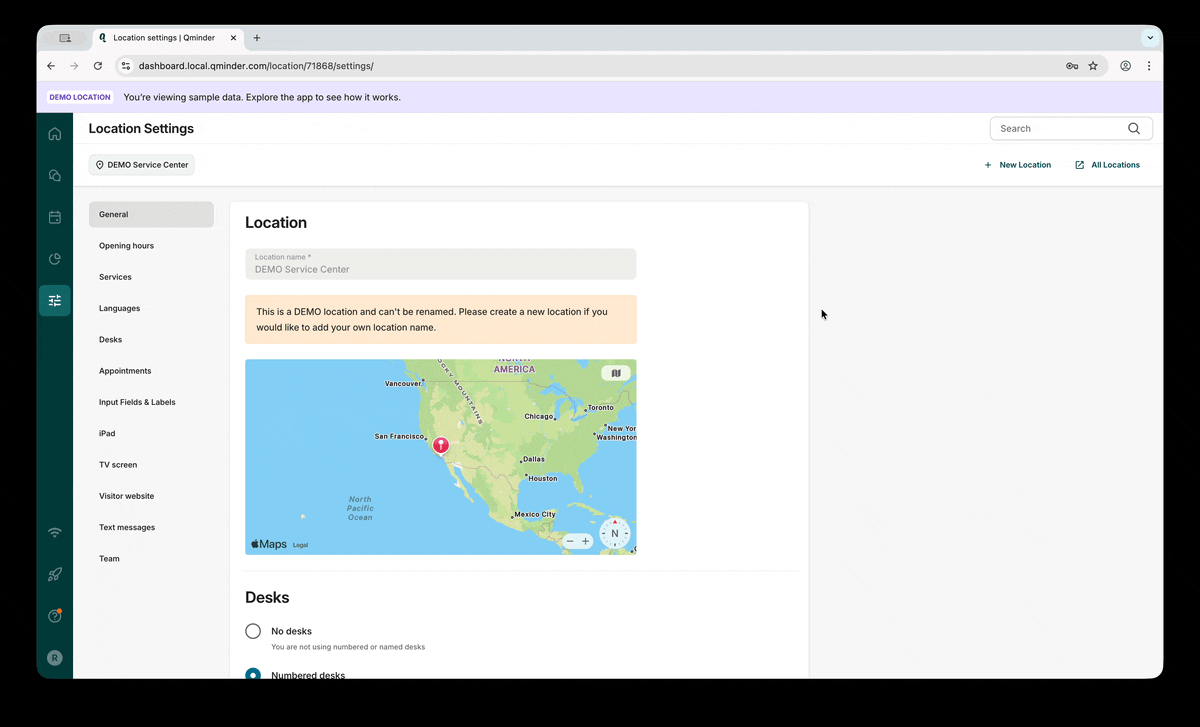The height and width of the screenshot is (727, 1200).
Task: Zoom in the map with plus button
Action: click(x=586, y=541)
